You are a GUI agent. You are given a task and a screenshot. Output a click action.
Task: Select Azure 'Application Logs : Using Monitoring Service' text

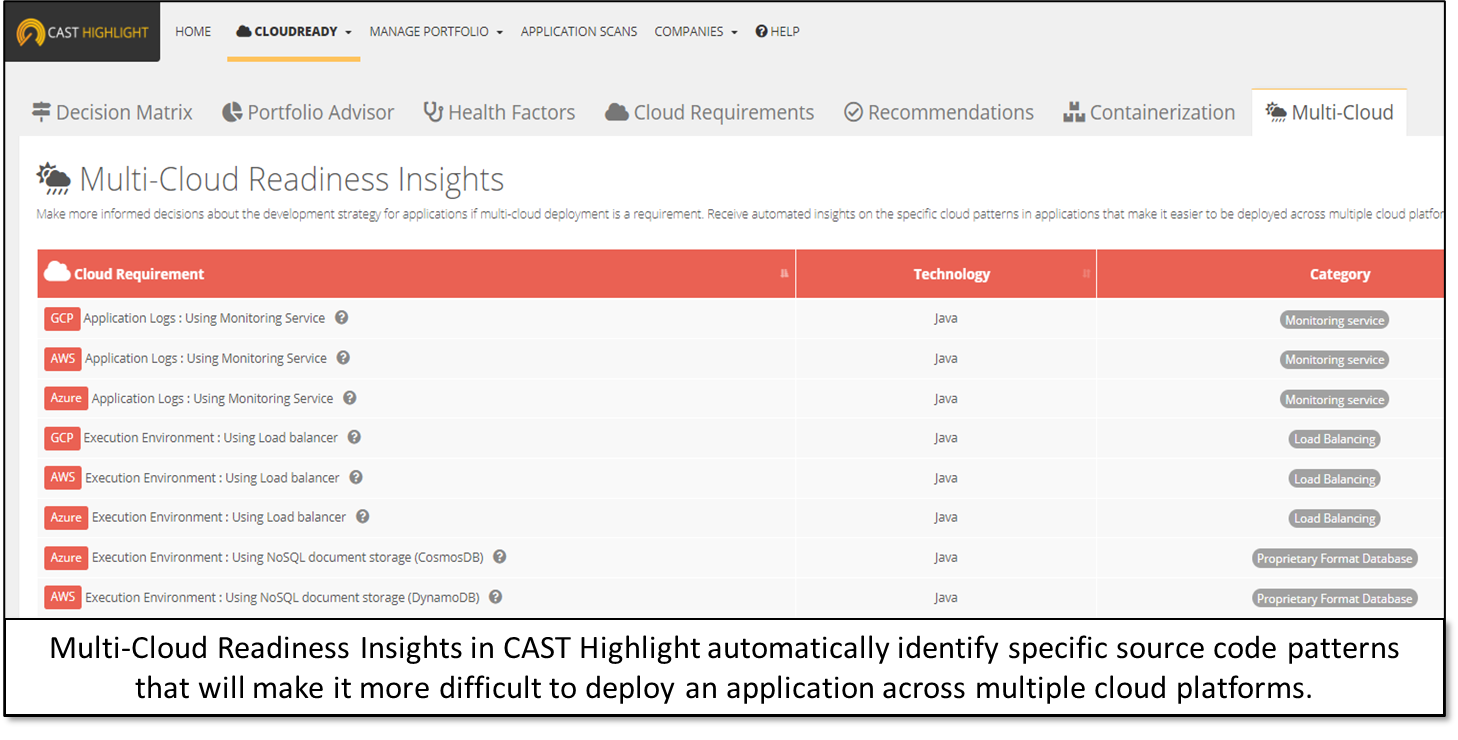[212, 398]
